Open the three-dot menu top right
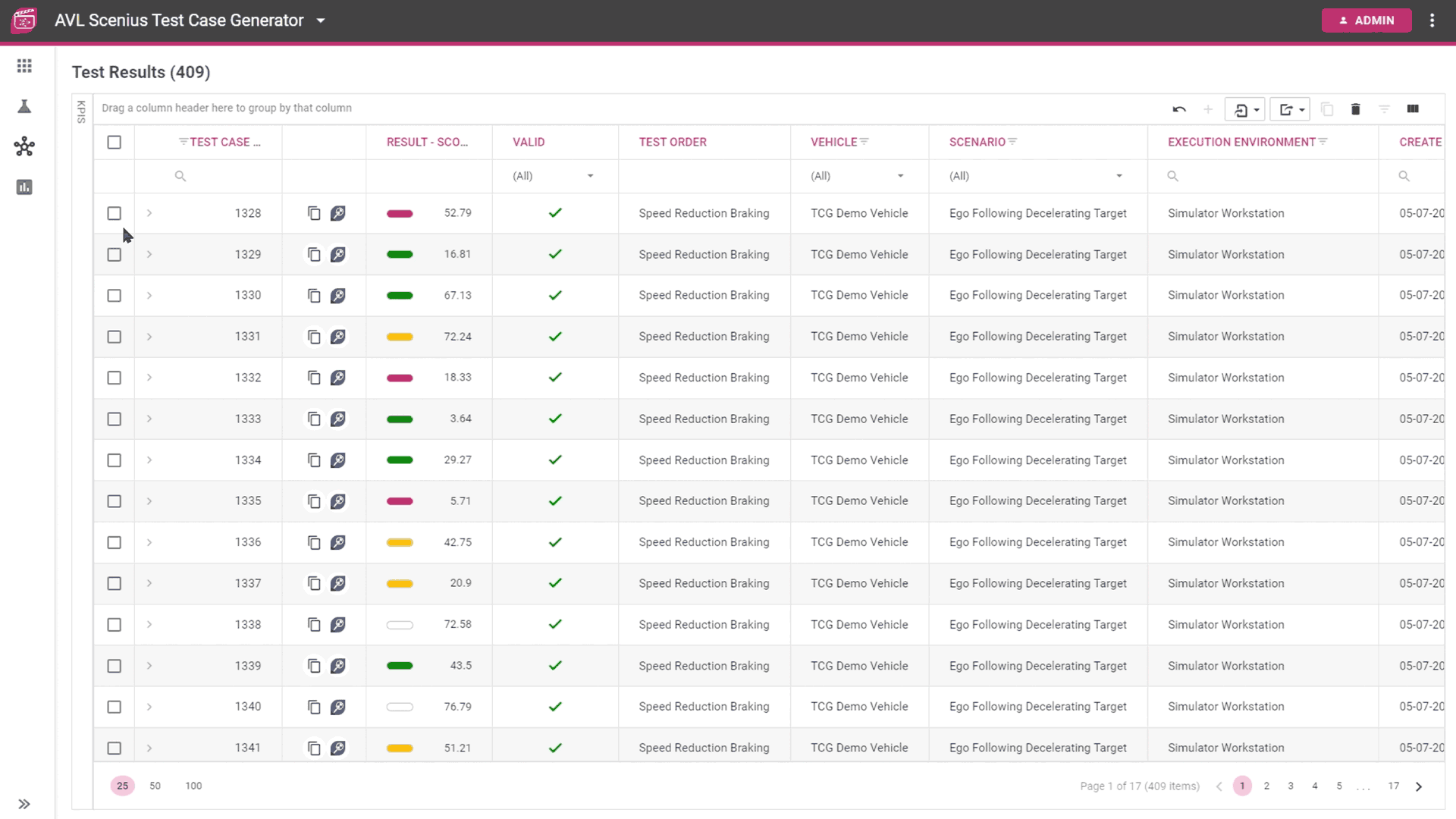Viewport: 1456px width, 819px height. (1432, 20)
